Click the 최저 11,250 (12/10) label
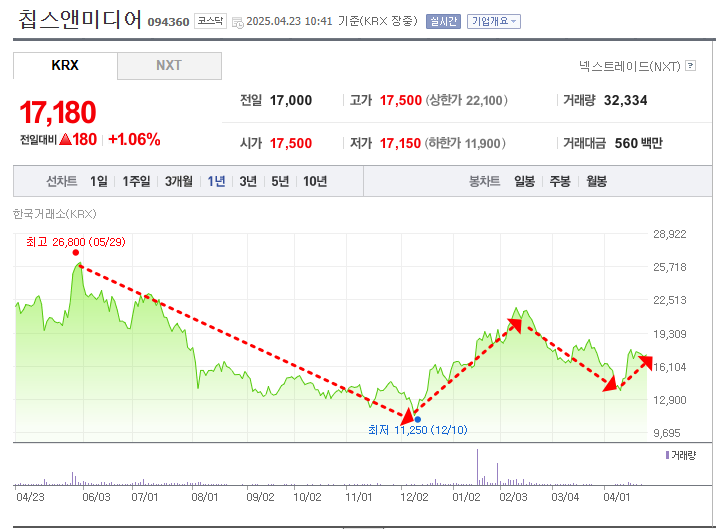 [417, 430]
